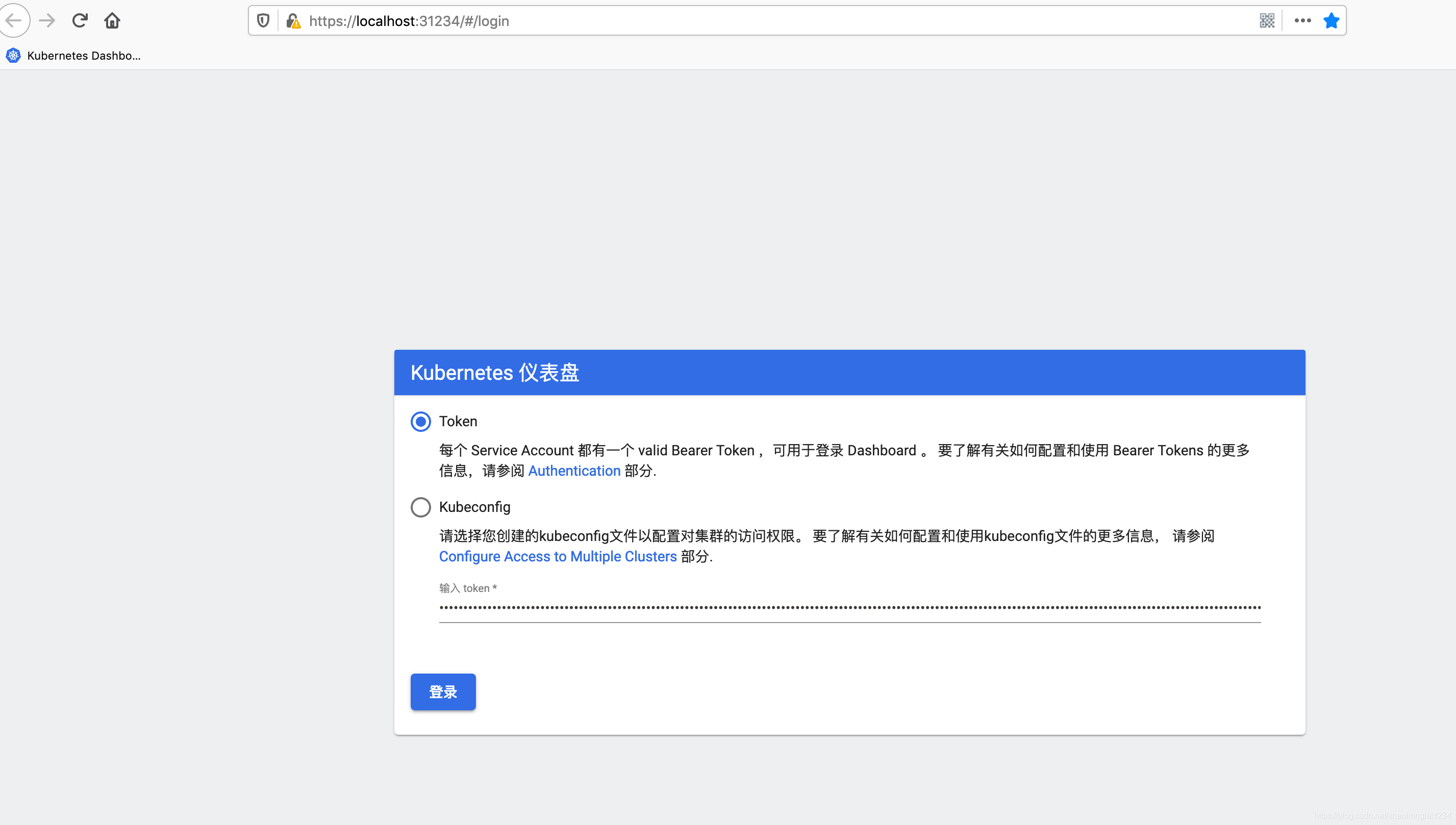Enable Token authentication method
Viewport: 1456px width, 825px height.
(420, 421)
